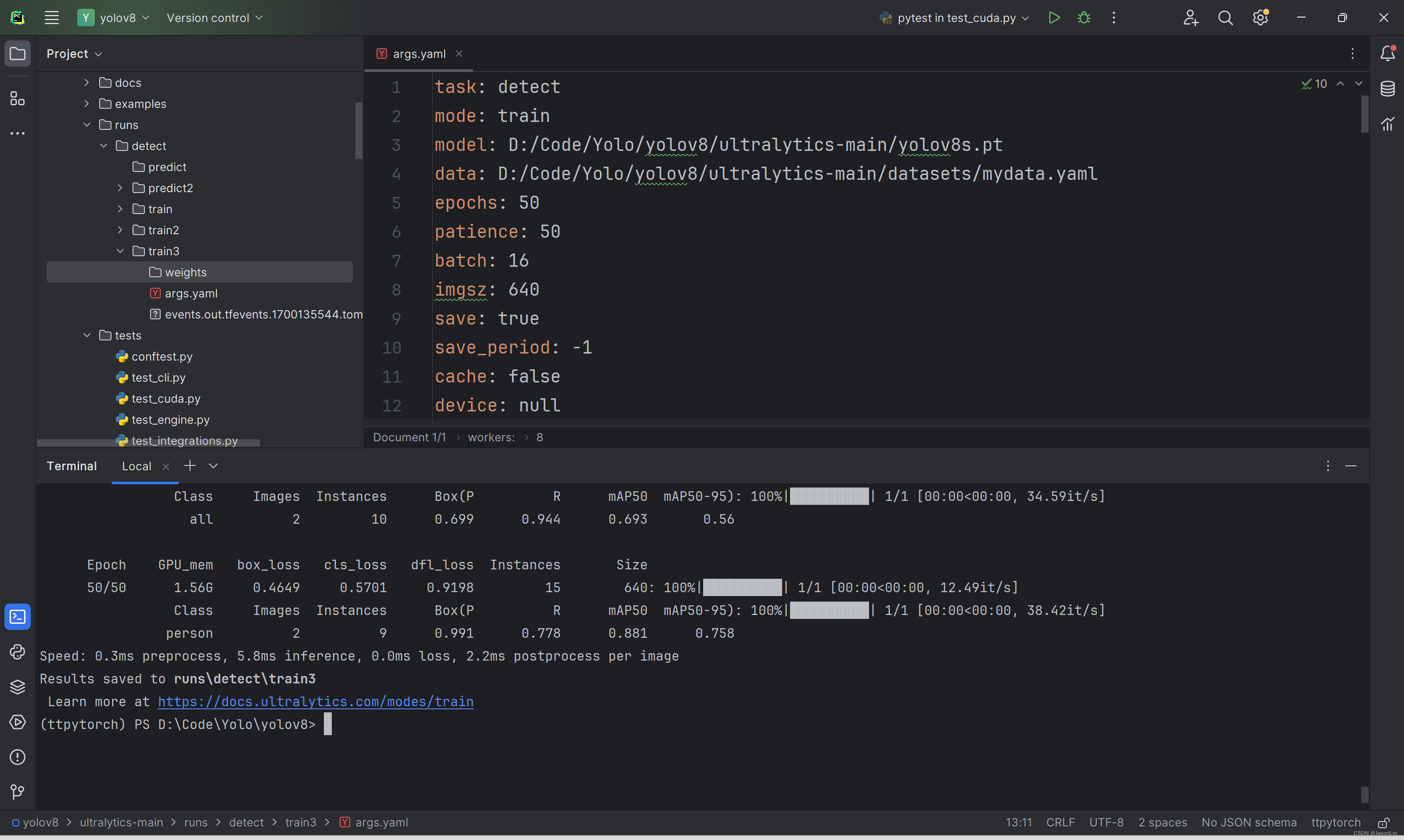This screenshot has width=1404, height=840.
Task: Click UTF-8 encoding widget
Action: (1106, 822)
